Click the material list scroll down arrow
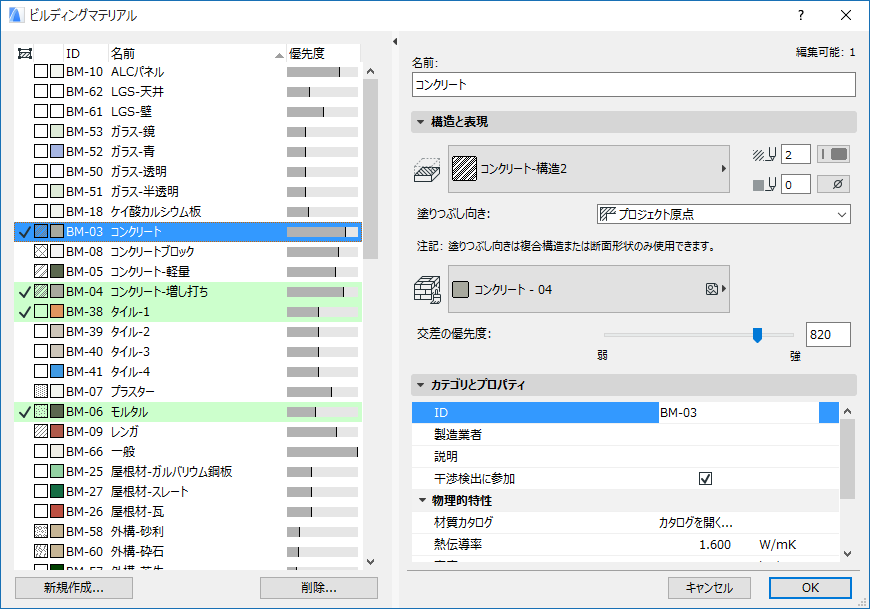Screen dimensions: 870x609 pyautogui.click(x=371, y=562)
